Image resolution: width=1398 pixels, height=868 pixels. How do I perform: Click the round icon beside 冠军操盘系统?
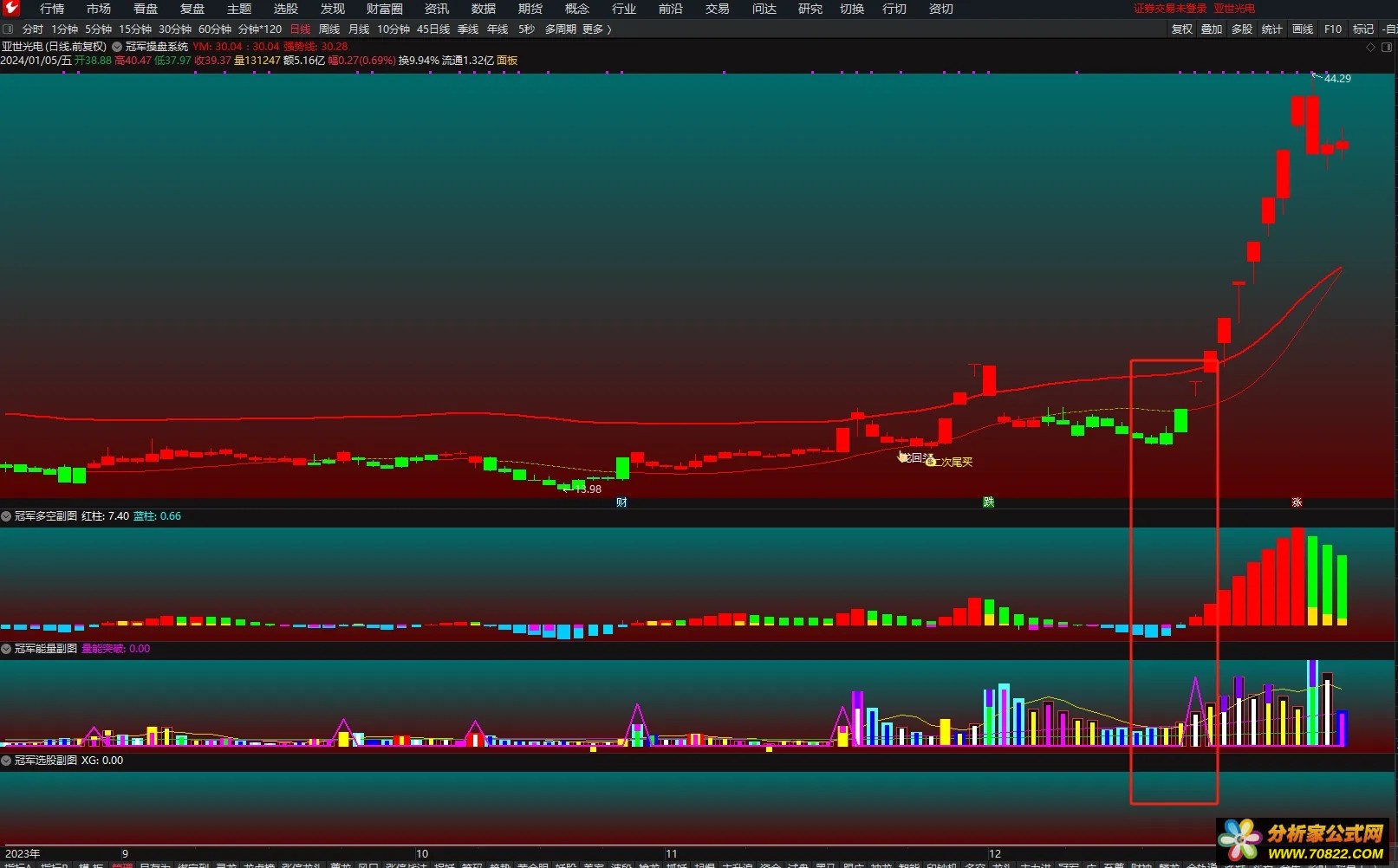(x=116, y=47)
